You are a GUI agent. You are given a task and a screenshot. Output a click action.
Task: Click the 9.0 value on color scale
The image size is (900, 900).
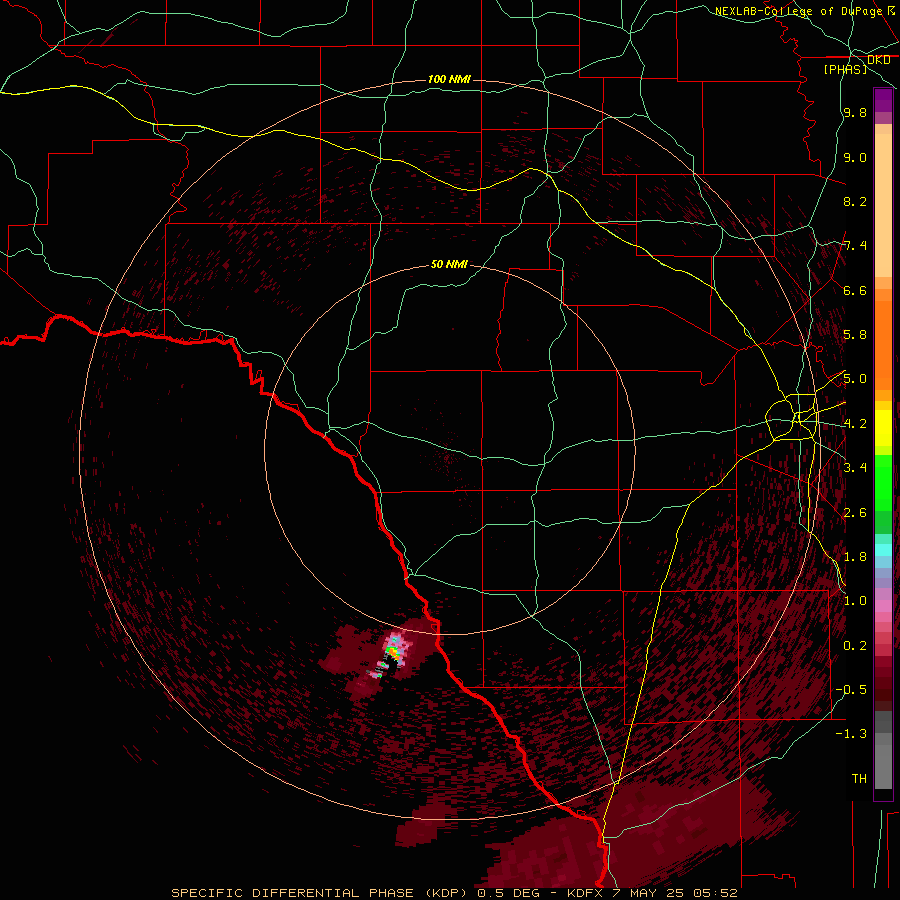(x=855, y=158)
